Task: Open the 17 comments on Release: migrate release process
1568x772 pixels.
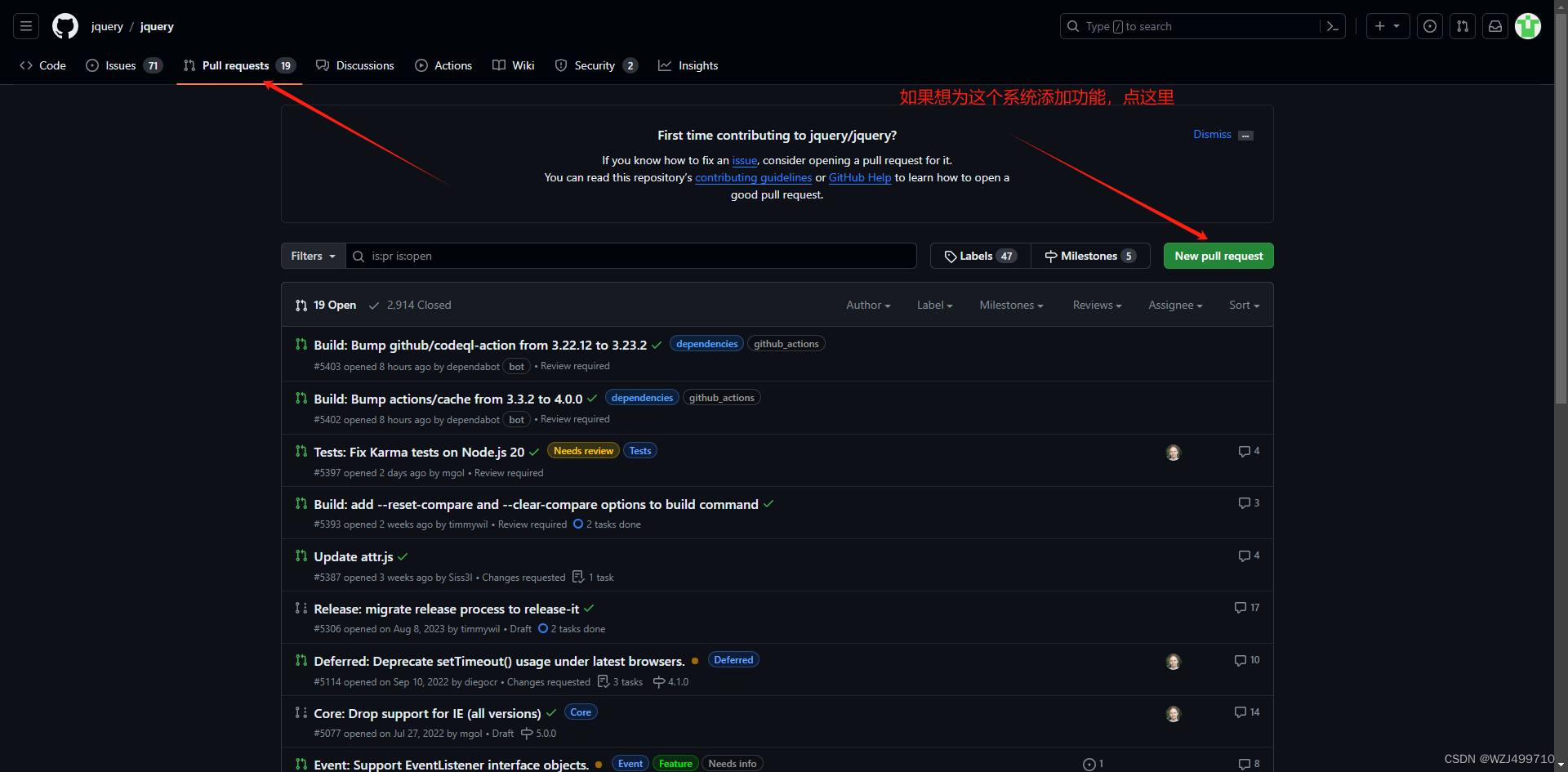Action: pos(1247,608)
